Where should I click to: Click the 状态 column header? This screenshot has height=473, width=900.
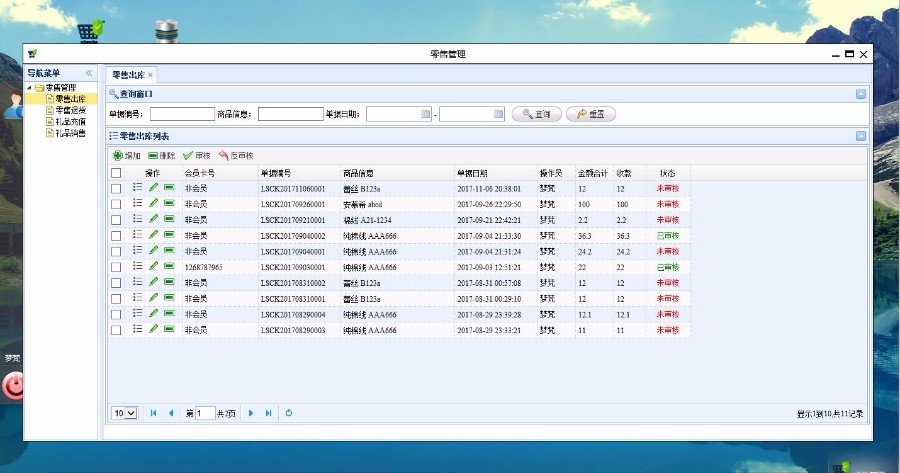click(668, 173)
